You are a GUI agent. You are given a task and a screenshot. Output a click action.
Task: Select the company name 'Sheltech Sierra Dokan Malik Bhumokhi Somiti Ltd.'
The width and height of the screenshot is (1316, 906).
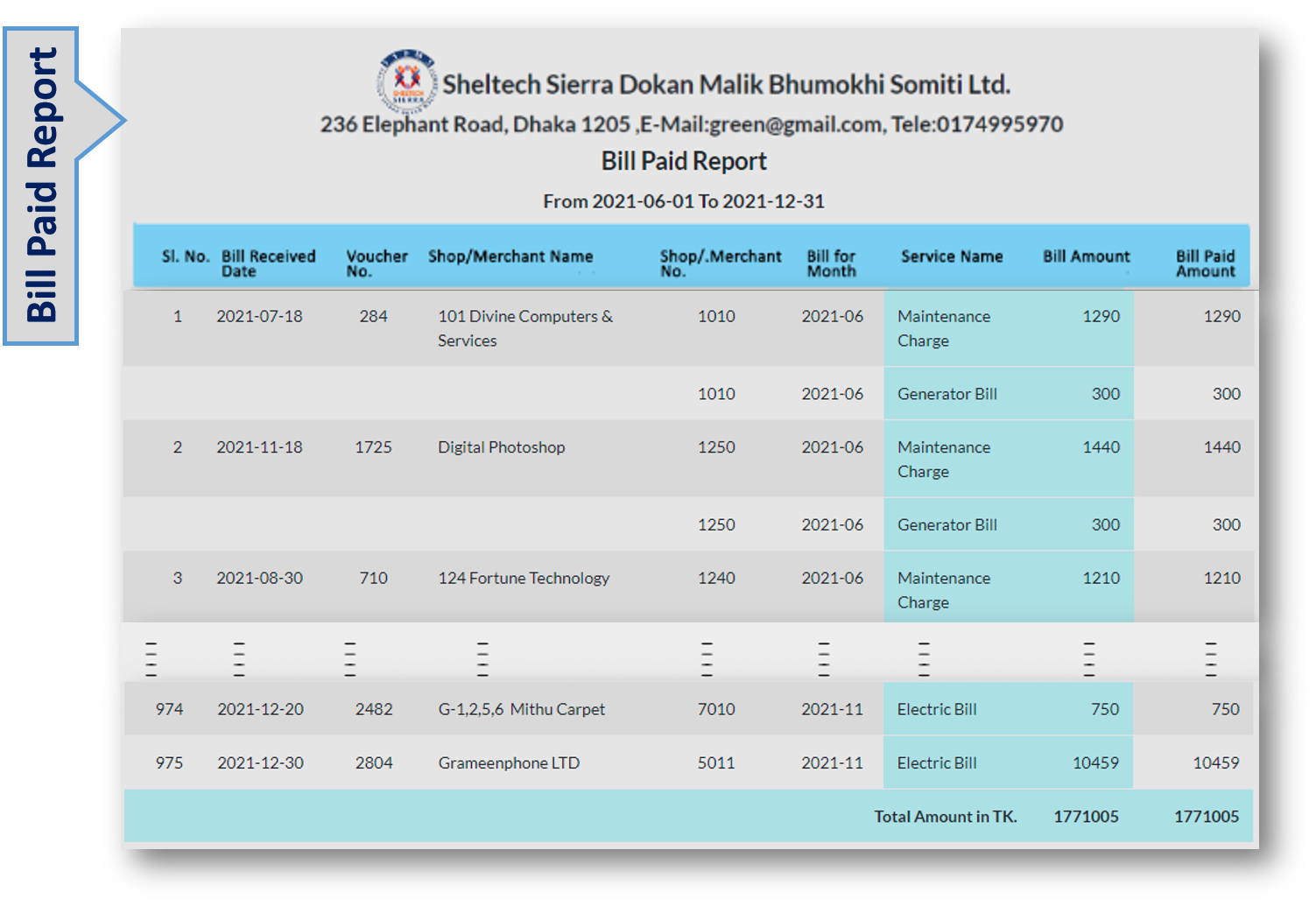[x=726, y=85]
